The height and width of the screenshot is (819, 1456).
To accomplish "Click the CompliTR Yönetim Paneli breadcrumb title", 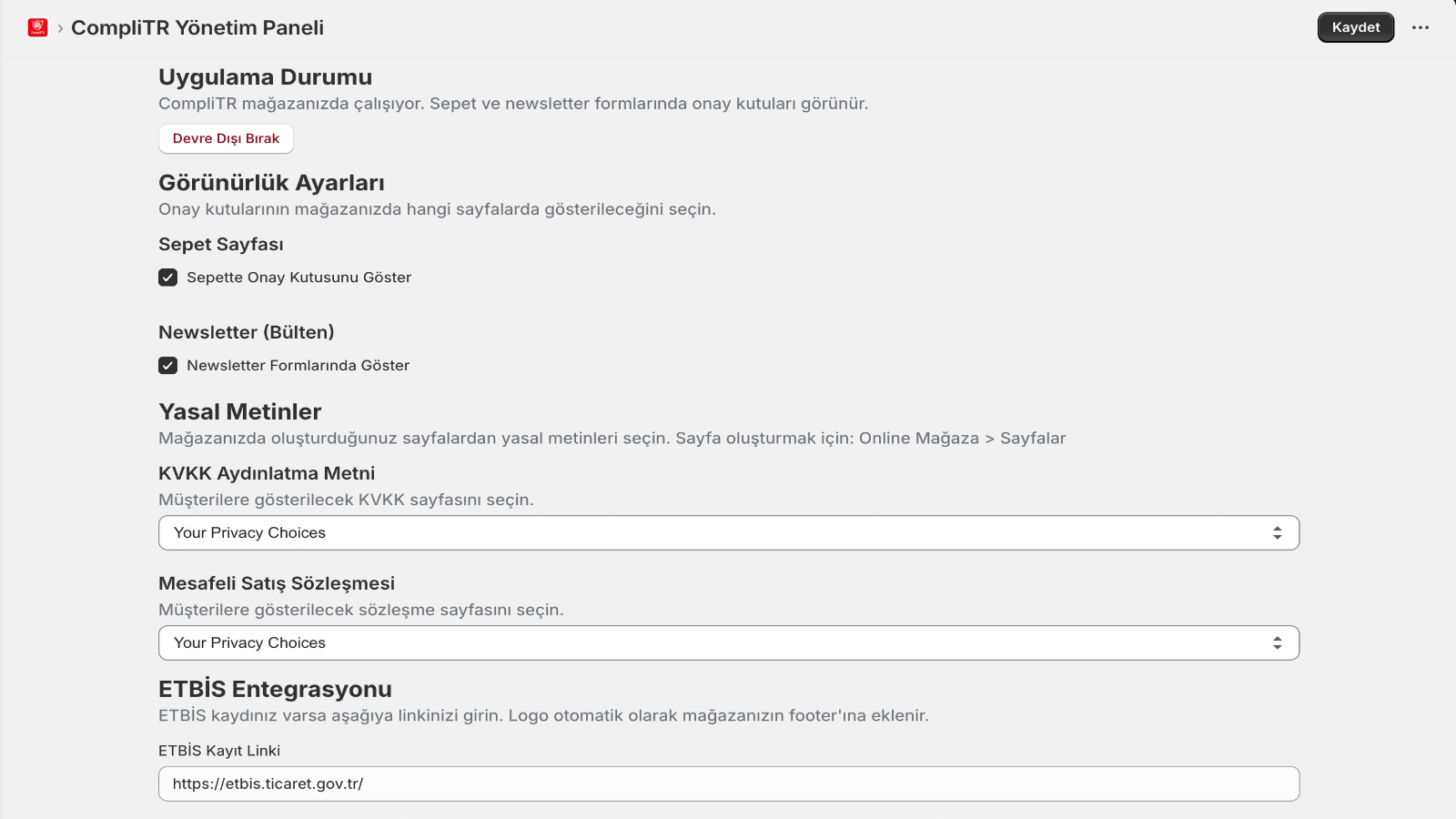I will [197, 28].
